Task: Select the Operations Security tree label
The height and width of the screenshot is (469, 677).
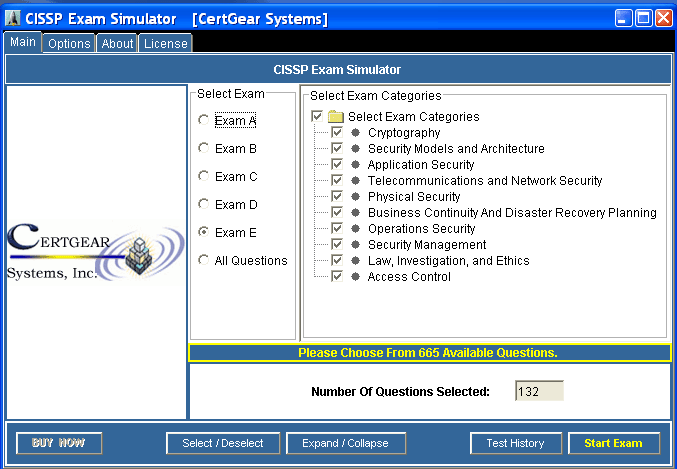Action: 421,228
